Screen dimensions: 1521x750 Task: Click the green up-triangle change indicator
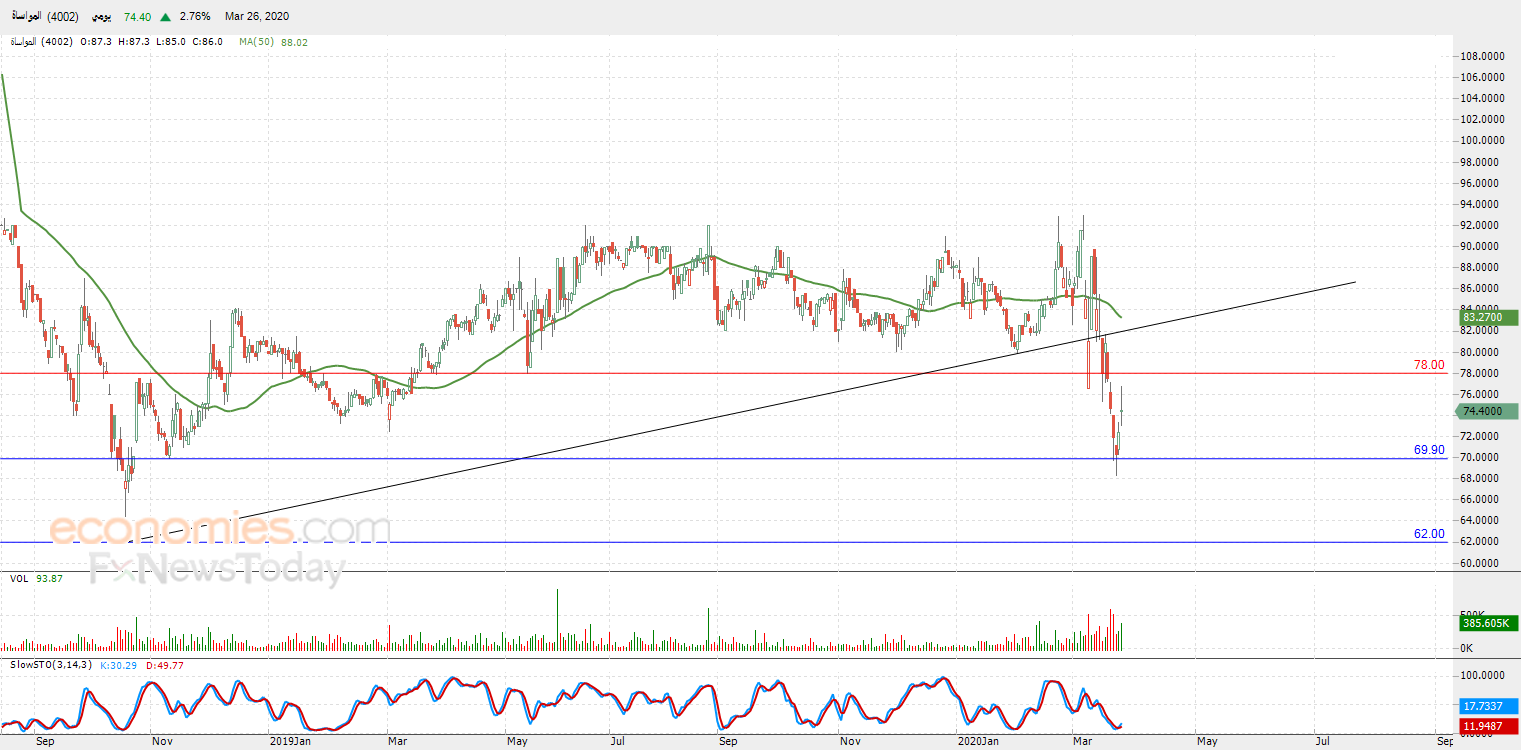[165, 17]
